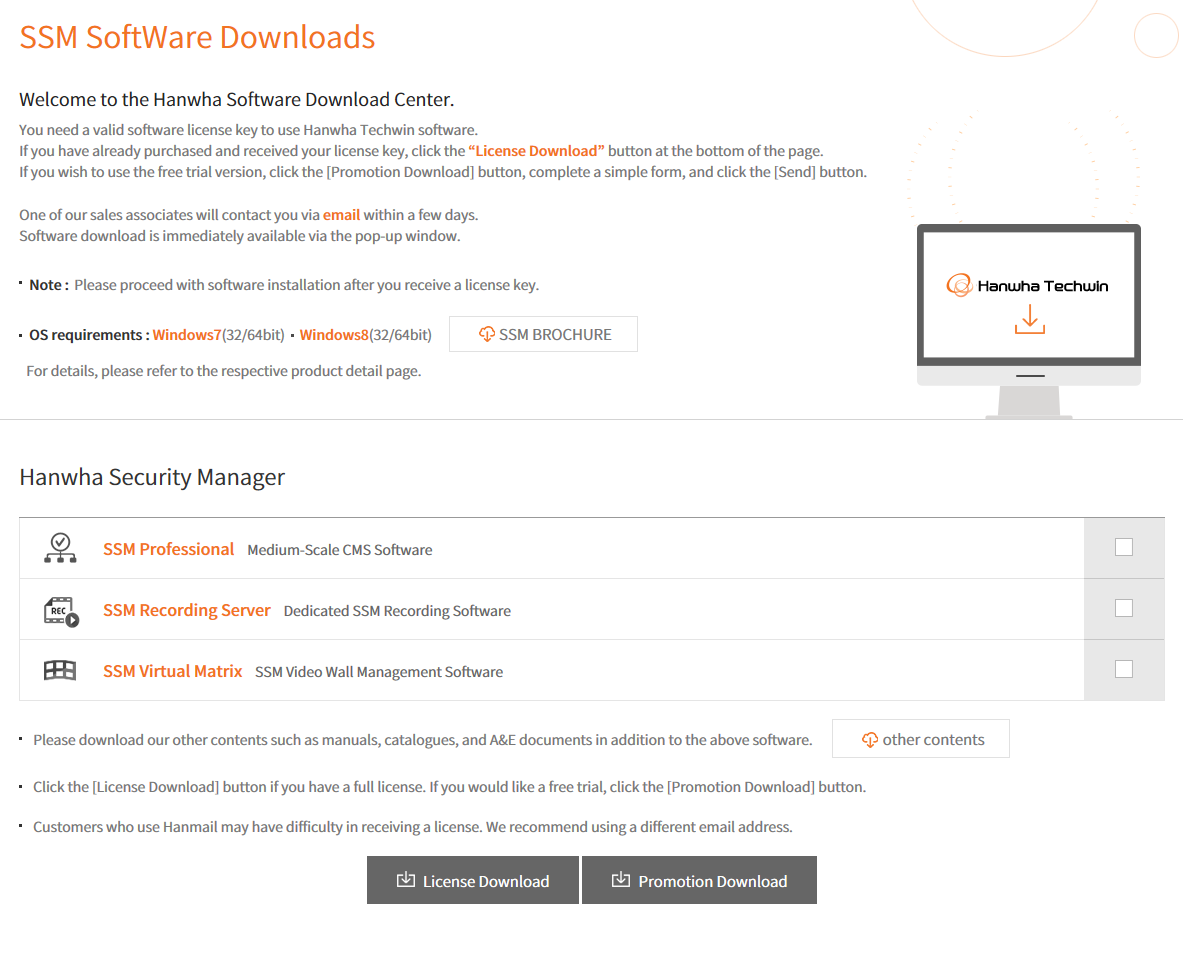The image size is (1183, 961).
Task: Click the orange "License Download" text in intro
Action: [536, 151]
